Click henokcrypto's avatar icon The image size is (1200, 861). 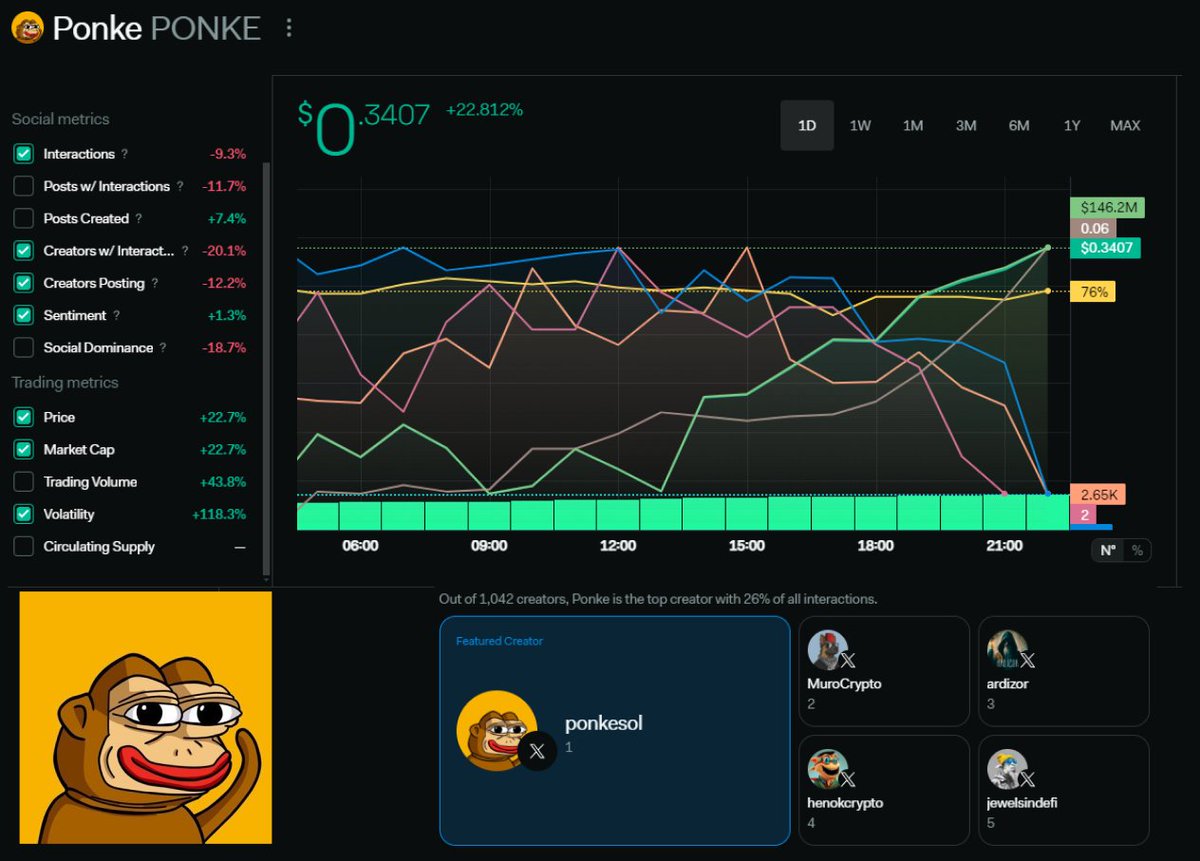coord(827,769)
